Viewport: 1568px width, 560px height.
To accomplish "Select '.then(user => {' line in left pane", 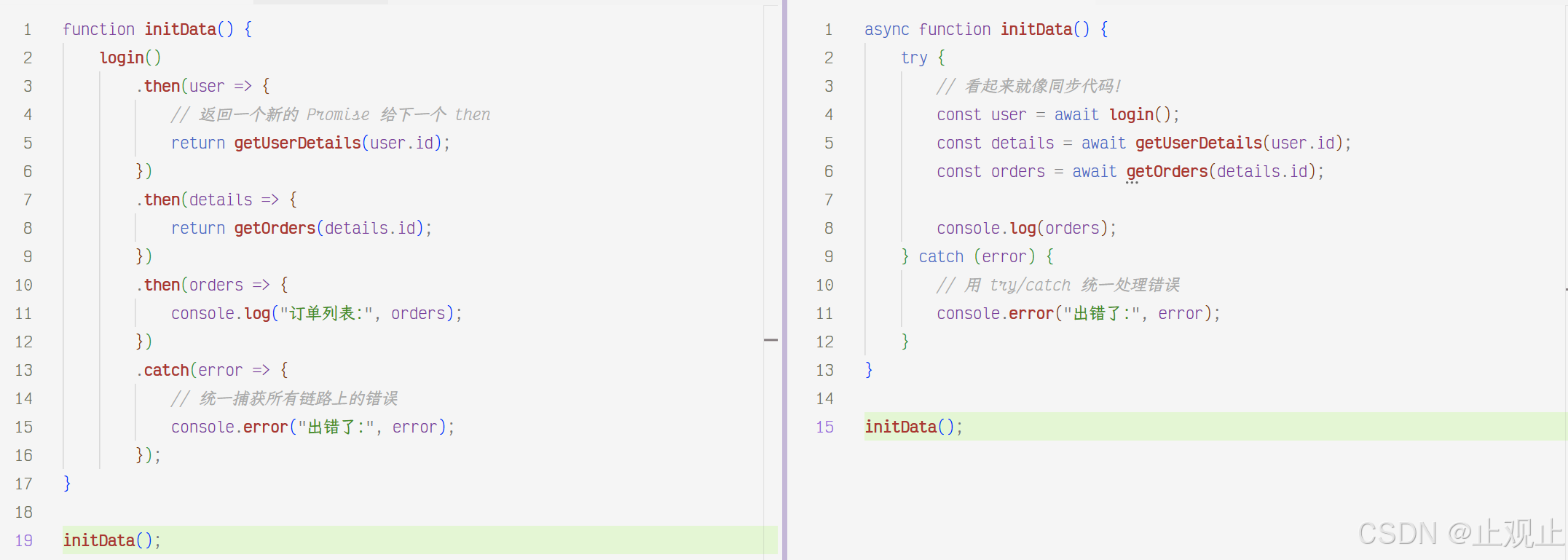I will (203, 86).
